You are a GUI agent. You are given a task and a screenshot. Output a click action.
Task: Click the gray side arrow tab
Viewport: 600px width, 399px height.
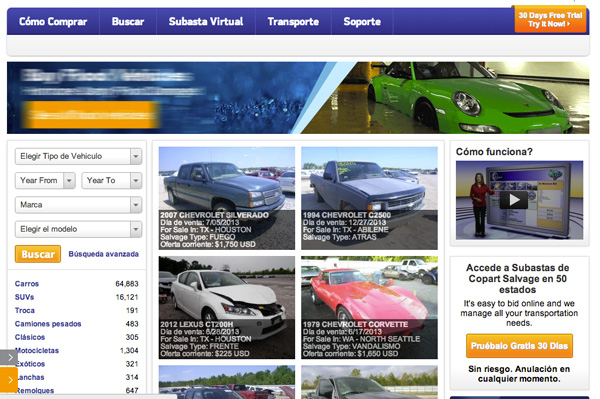click(8, 358)
